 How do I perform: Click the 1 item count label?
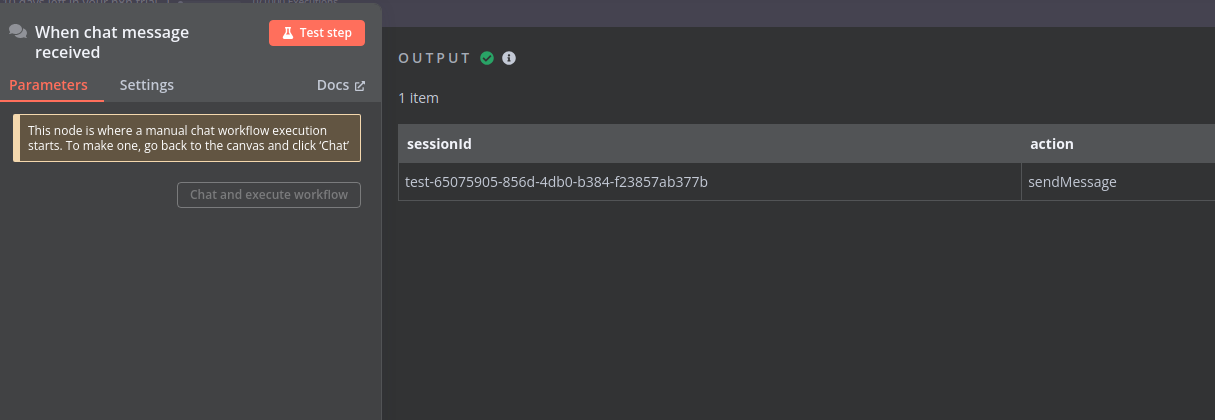[418, 98]
